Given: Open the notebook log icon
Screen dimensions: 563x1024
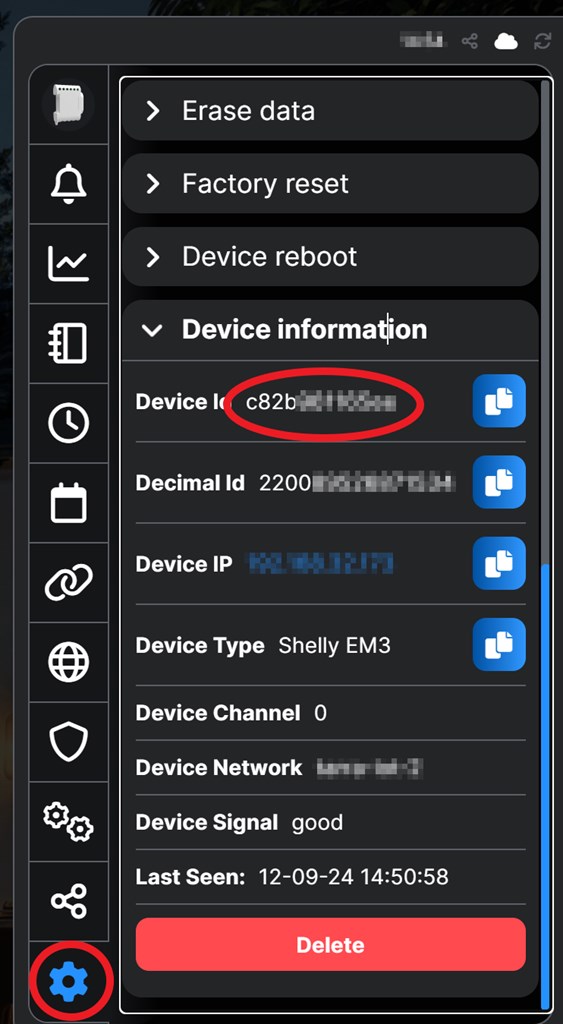Looking at the screenshot, I should pos(69,343).
